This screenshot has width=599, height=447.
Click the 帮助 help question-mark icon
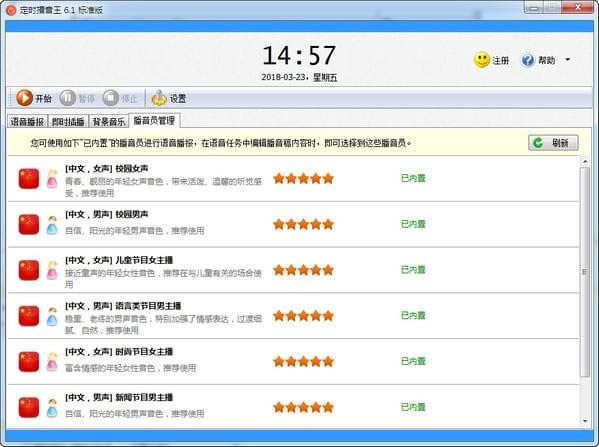528,60
